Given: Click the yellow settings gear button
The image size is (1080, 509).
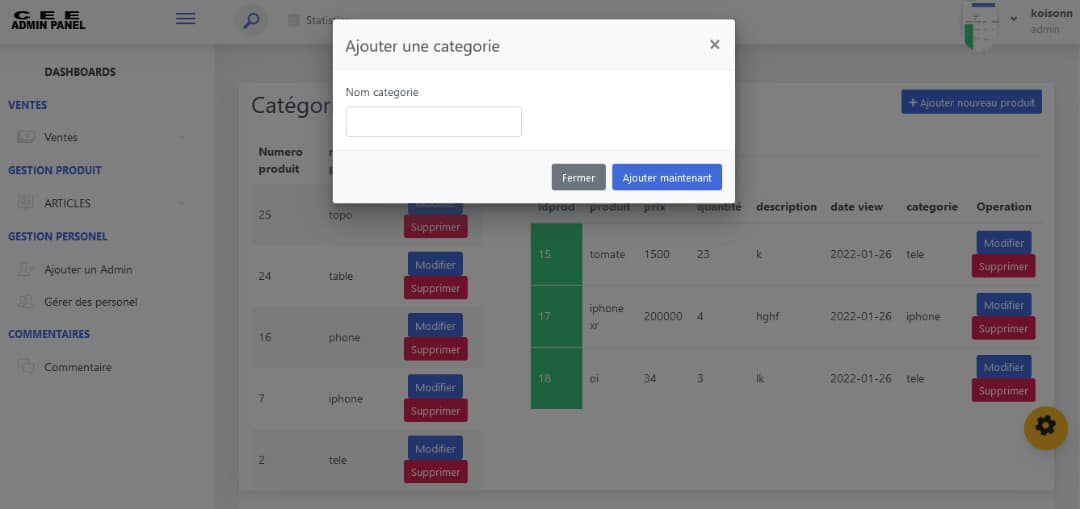Looking at the screenshot, I should click(x=1045, y=427).
